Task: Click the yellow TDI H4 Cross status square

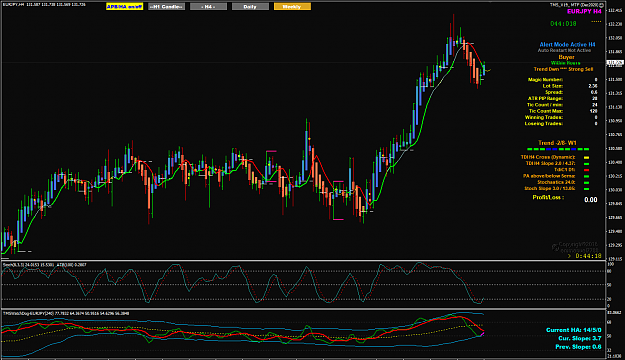Action: click(x=586, y=157)
